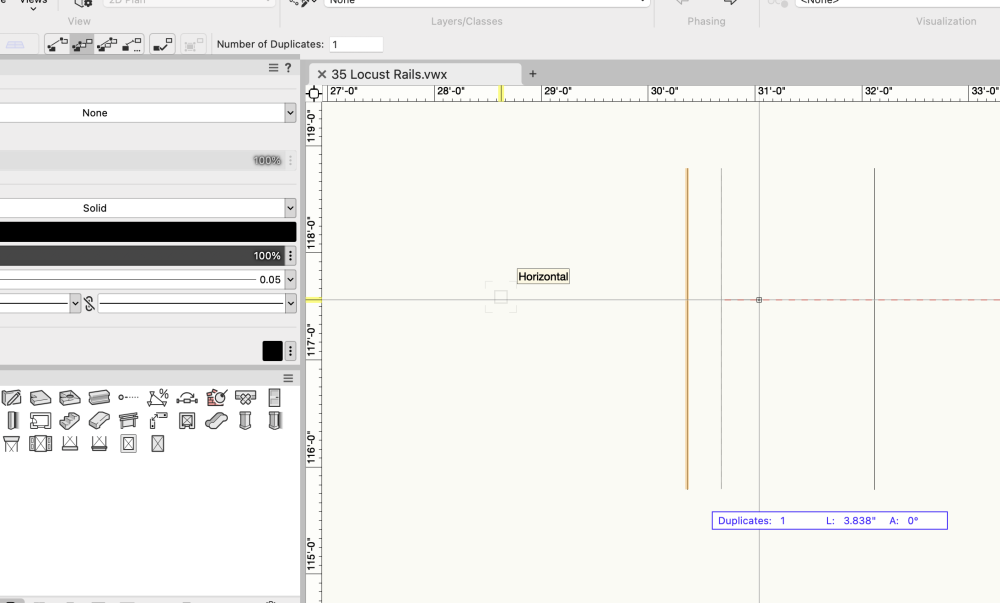Choose the Door tool icon
The width and height of the screenshot is (1000, 603).
click(274, 398)
